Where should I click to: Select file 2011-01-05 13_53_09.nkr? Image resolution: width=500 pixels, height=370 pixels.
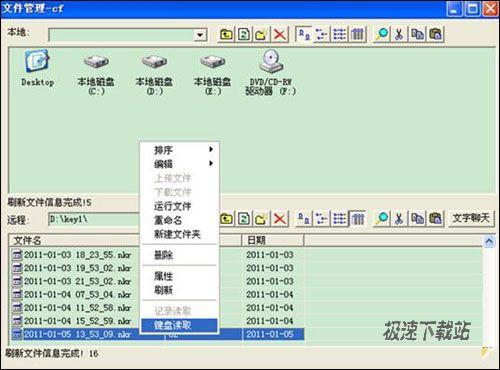pyautogui.click(x=71, y=334)
